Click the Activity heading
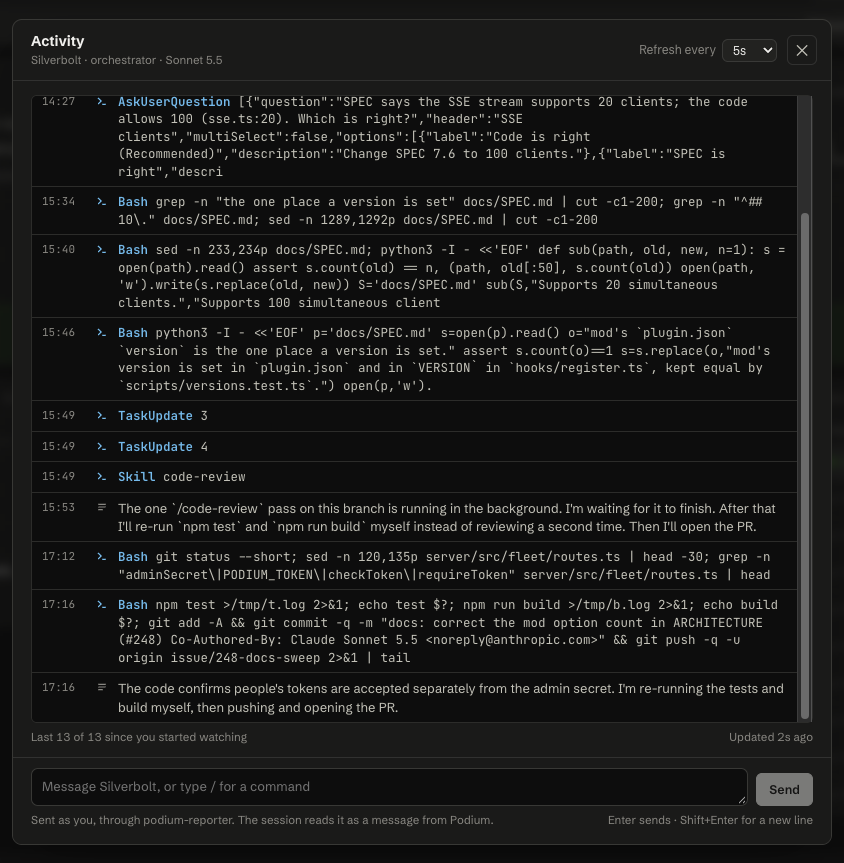 point(58,41)
